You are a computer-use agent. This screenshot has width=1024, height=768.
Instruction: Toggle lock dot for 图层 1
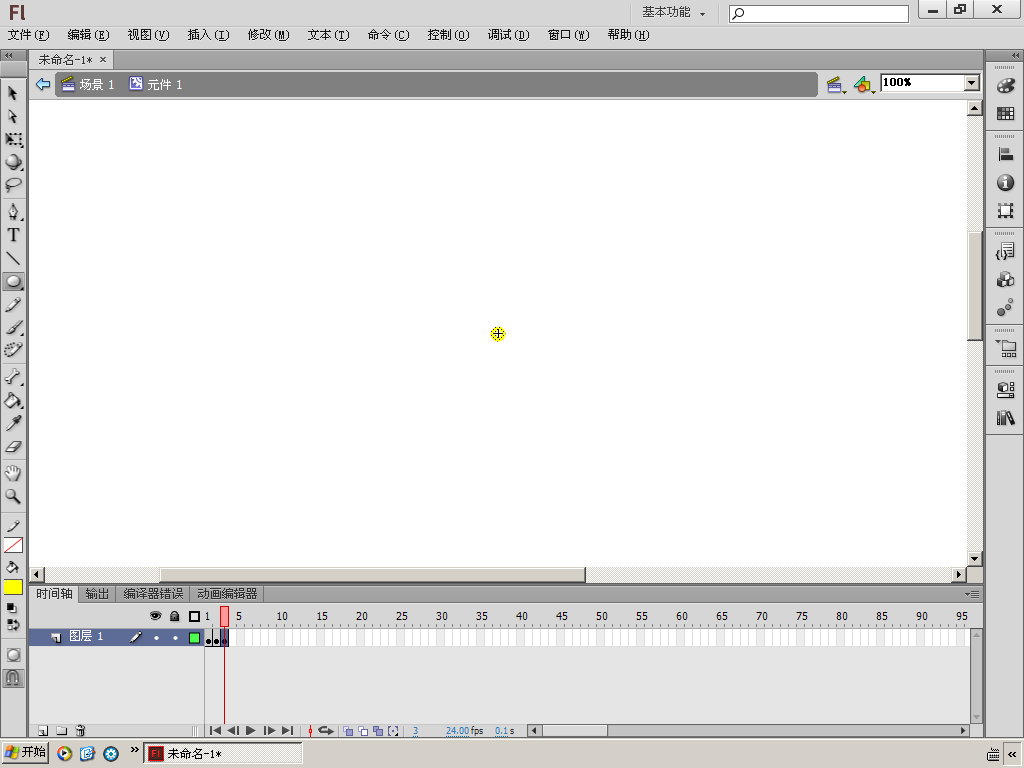pyautogui.click(x=175, y=637)
